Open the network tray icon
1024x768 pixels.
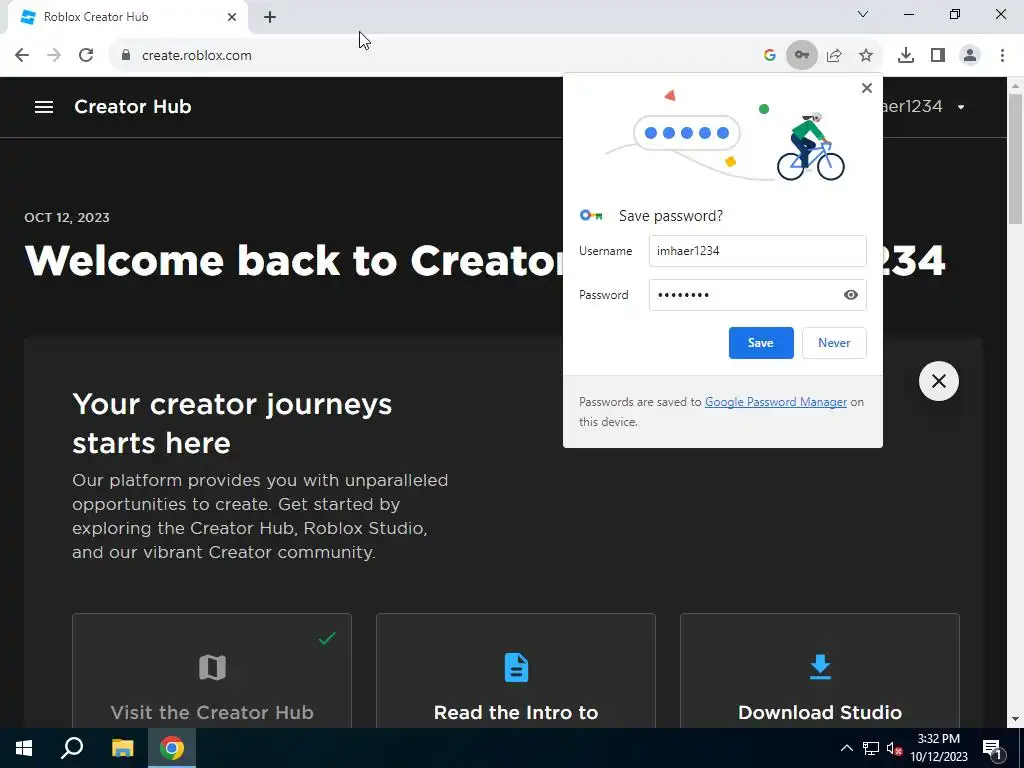tap(871, 748)
